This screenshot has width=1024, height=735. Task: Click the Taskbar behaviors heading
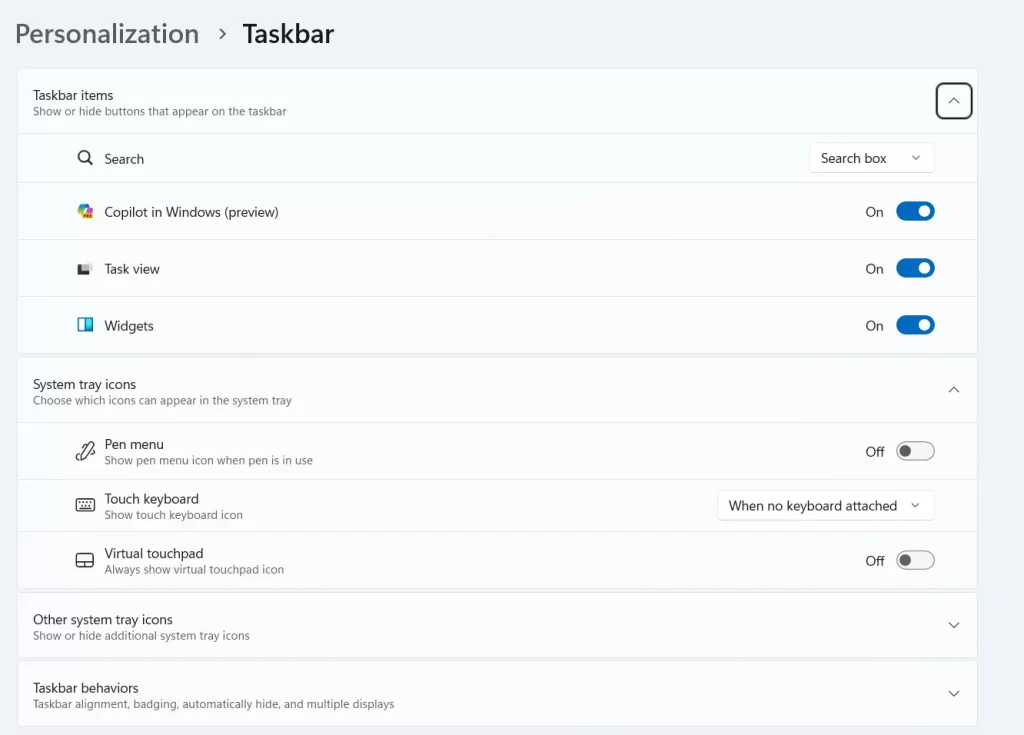(86, 688)
